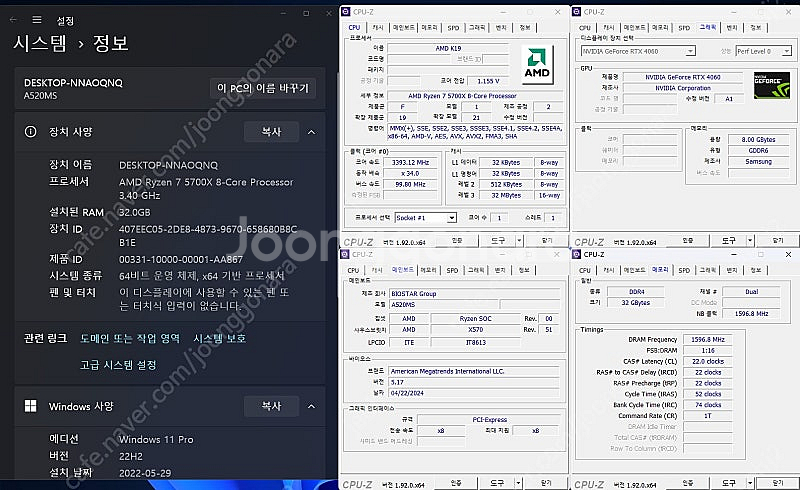Image resolution: width=800 pixels, height=490 pixels.
Task: Click CPU-Z title icon of the AMD K19 window
Action: [x=345, y=12]
